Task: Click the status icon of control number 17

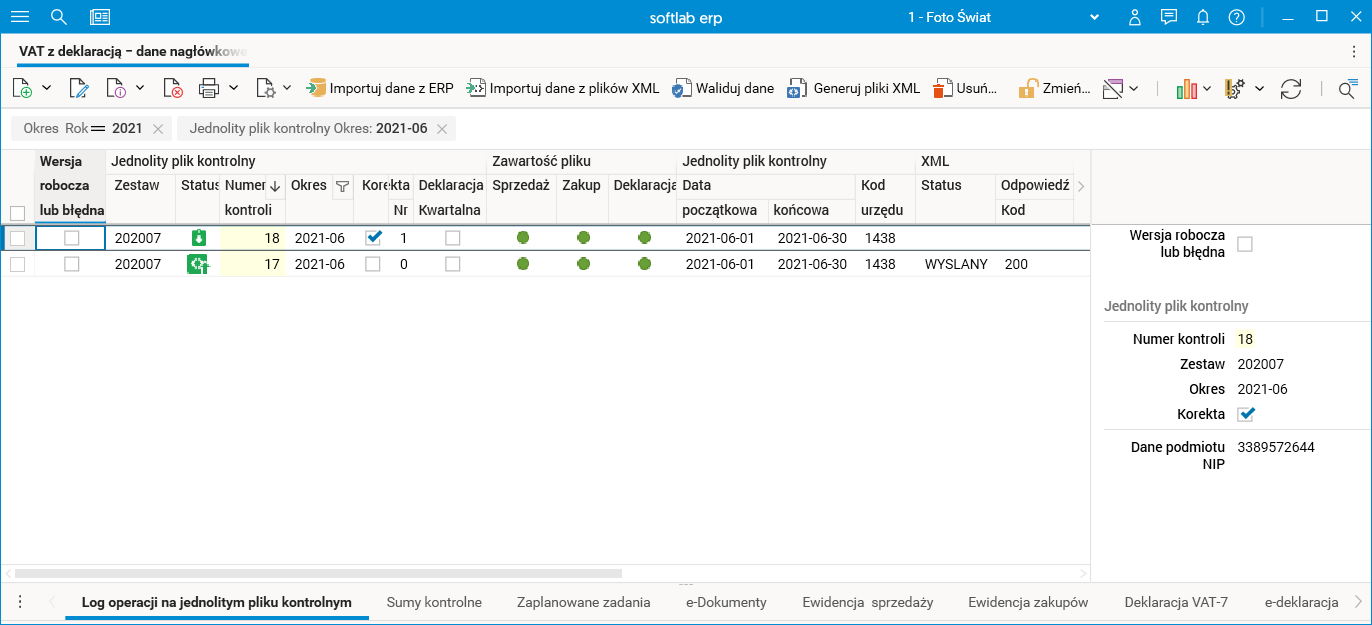Action: (197, 264)
